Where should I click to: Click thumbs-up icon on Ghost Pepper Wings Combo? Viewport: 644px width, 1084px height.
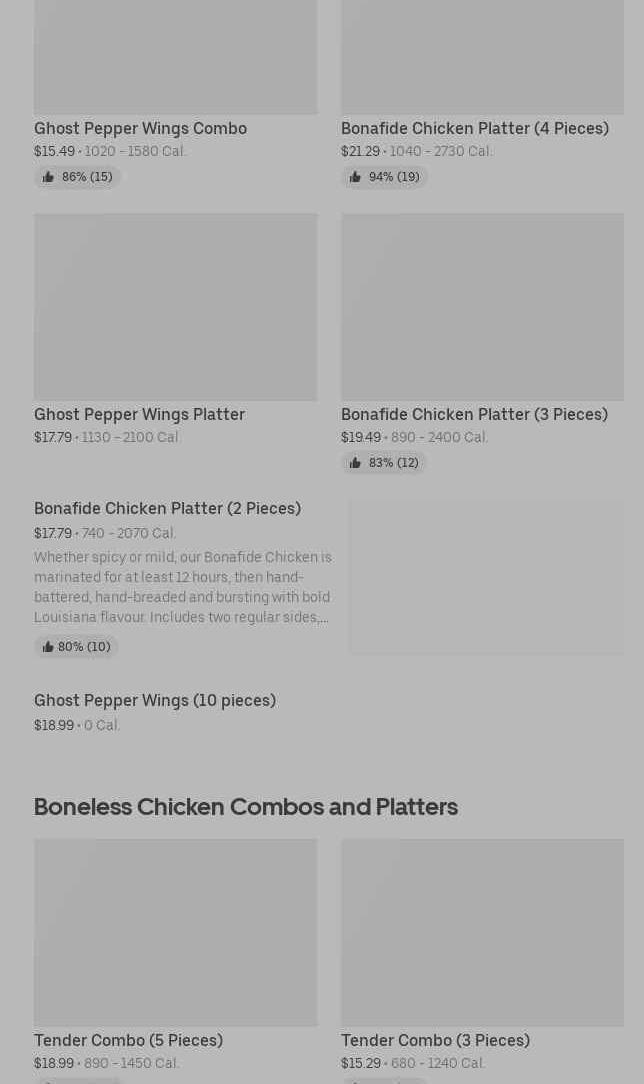[48, 177]
